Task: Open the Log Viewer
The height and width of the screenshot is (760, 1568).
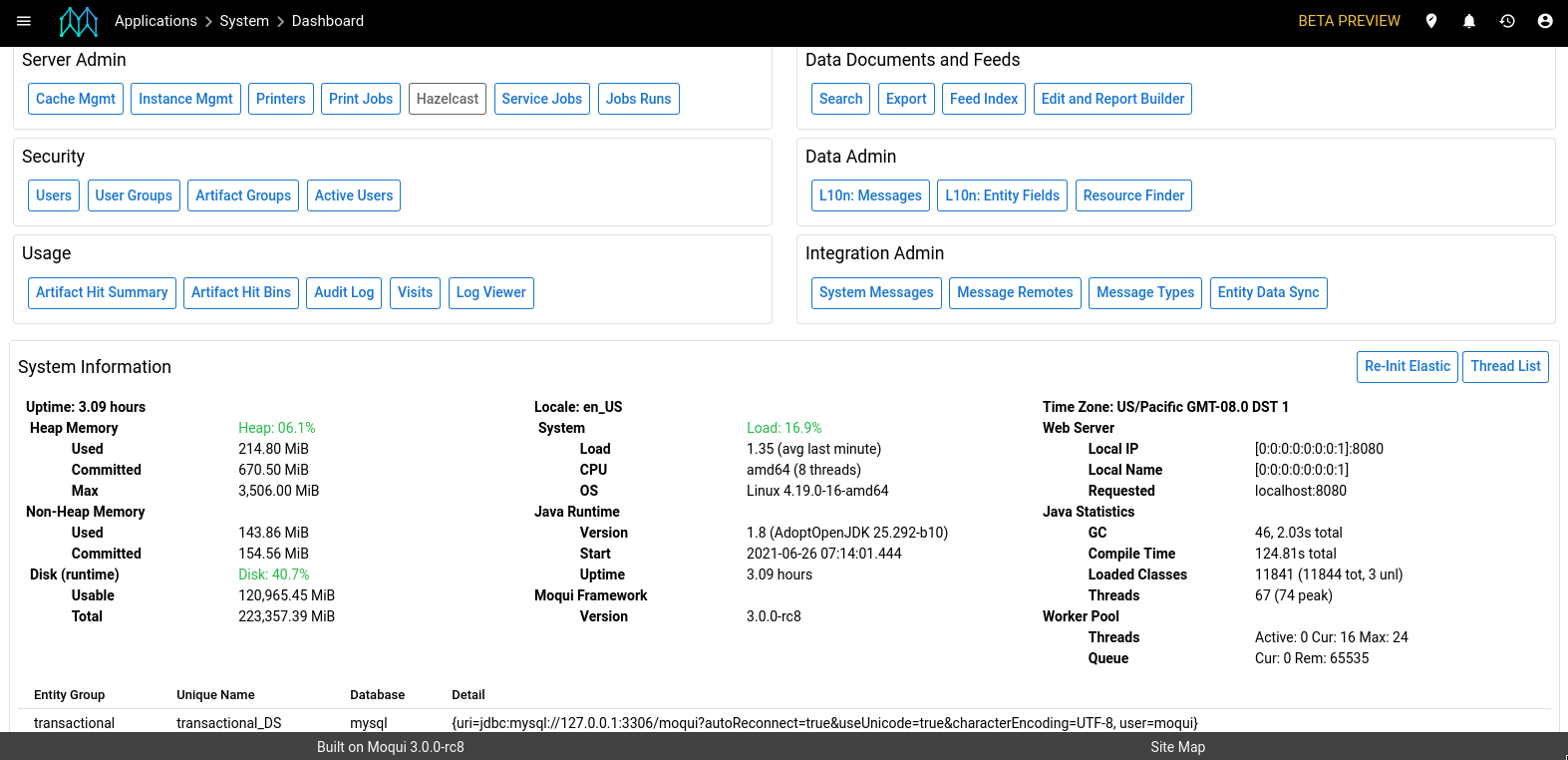Action: 490,293
